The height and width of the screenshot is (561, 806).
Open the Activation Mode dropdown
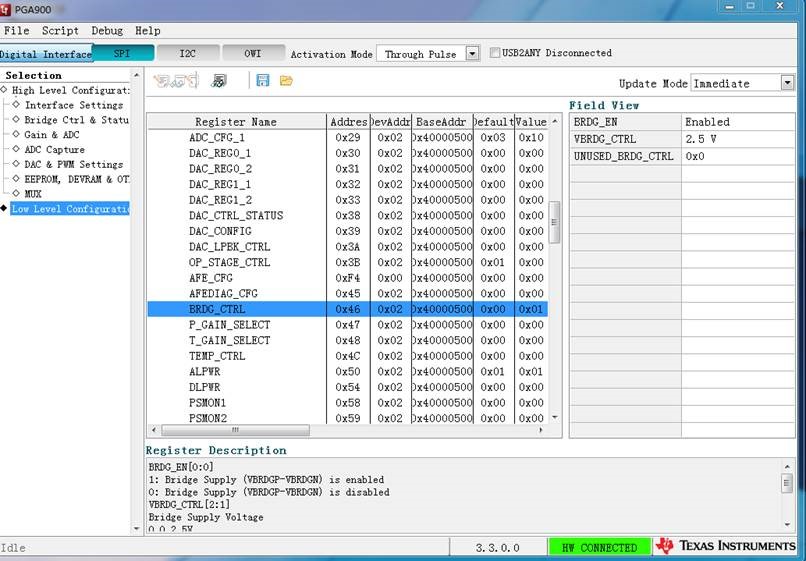tap(472, 53)
